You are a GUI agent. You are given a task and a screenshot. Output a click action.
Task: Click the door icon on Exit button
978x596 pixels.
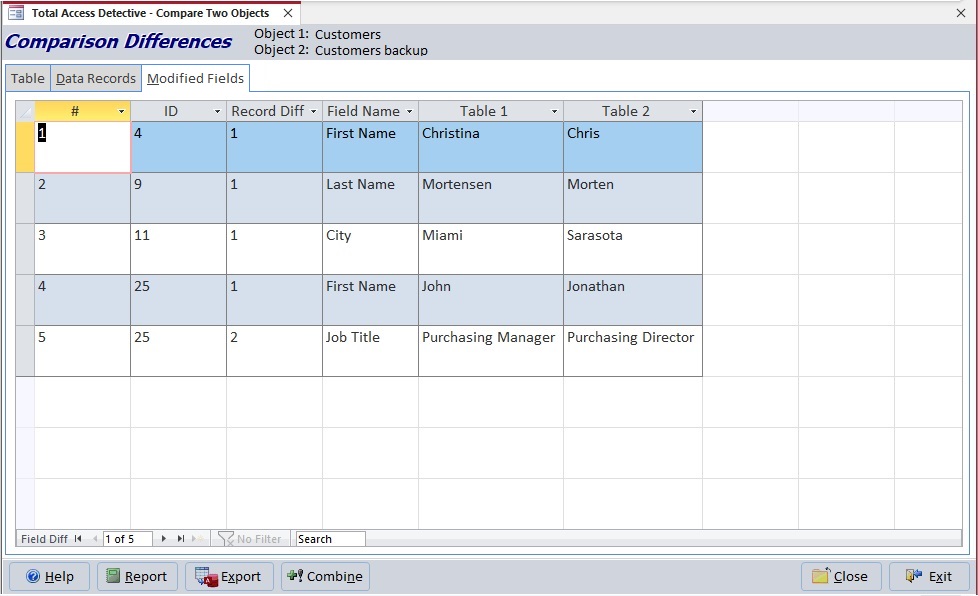913,576
